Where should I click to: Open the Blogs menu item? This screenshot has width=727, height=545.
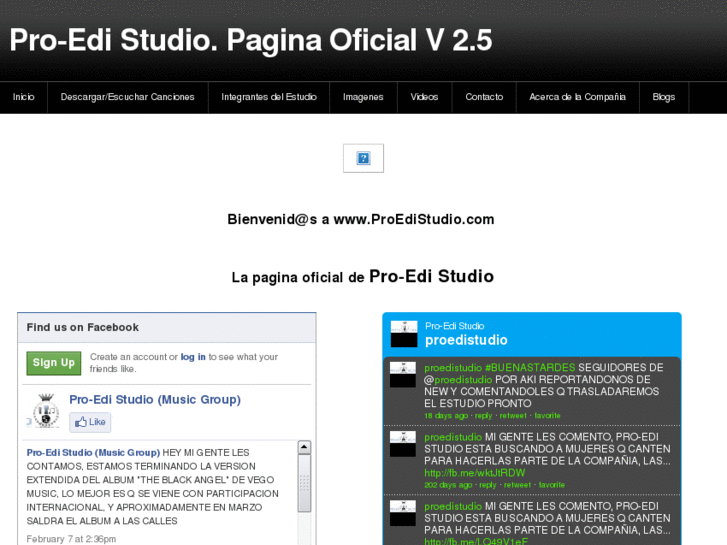coord(664,97)
